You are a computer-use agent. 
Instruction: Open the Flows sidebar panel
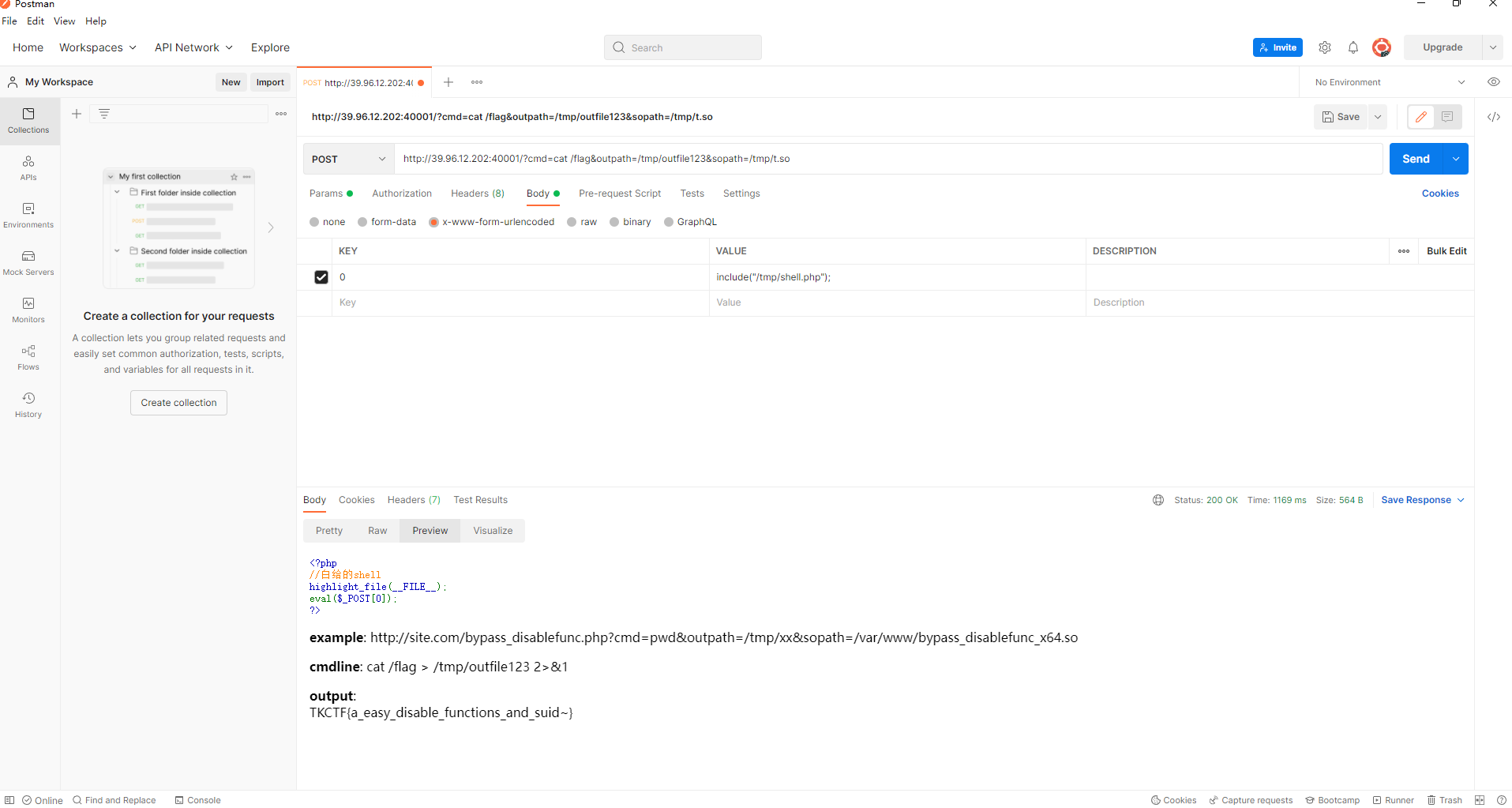tap(28, 357)
